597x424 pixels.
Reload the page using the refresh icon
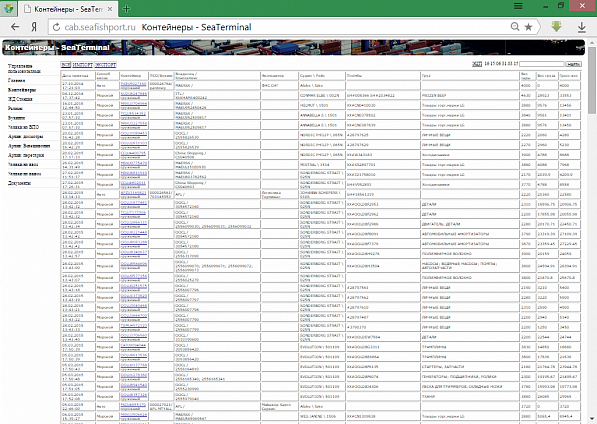pos(56,27)
